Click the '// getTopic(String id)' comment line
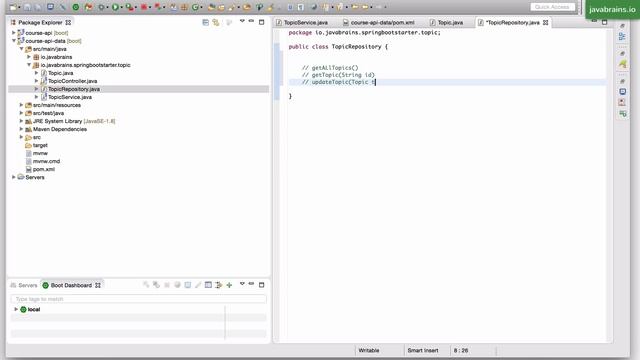Screen dimensions: 640x360 (338, 75)
